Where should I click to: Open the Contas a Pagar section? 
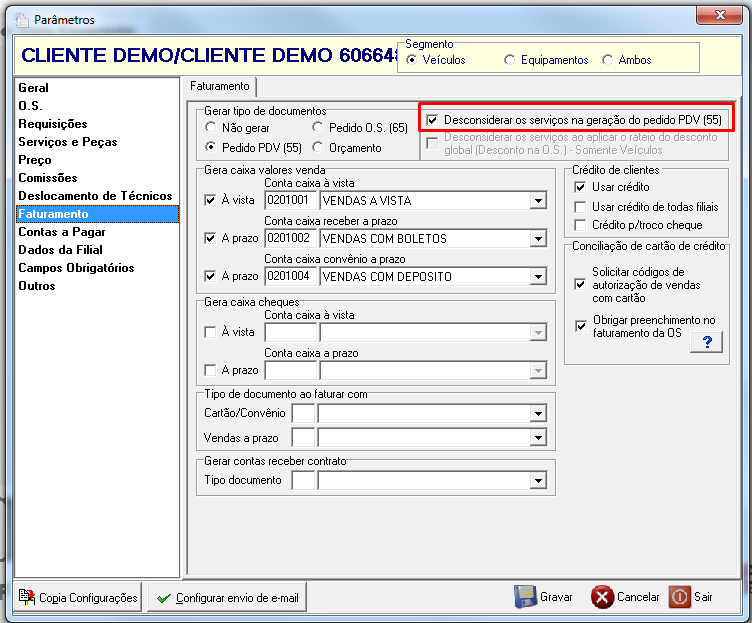point(62,232)
